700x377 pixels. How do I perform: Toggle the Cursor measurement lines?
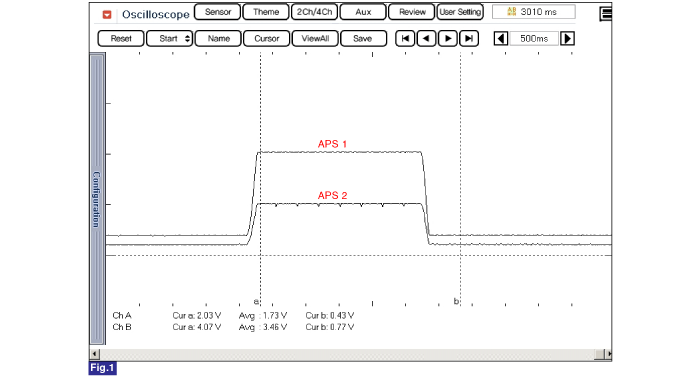[x=267, y=38]
